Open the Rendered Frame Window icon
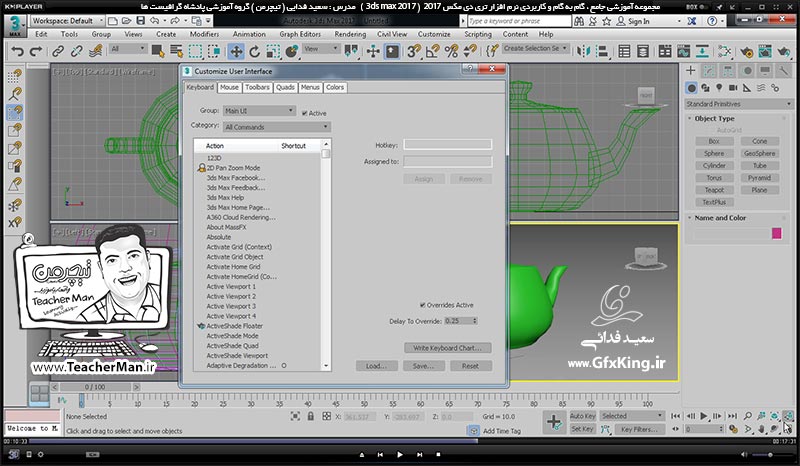This screenshot has width=800, height=466. click(765, 51)
